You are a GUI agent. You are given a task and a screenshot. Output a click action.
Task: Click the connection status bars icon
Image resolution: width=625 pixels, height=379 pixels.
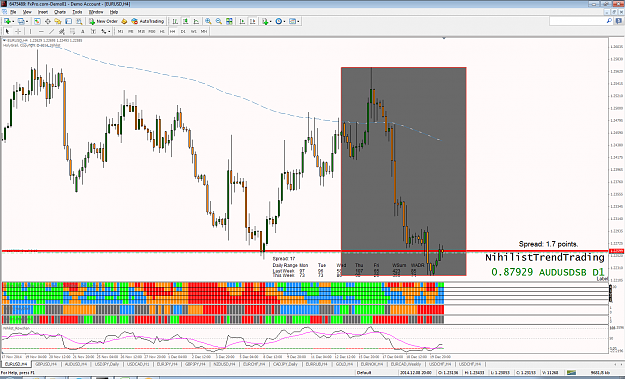point(571,373)
